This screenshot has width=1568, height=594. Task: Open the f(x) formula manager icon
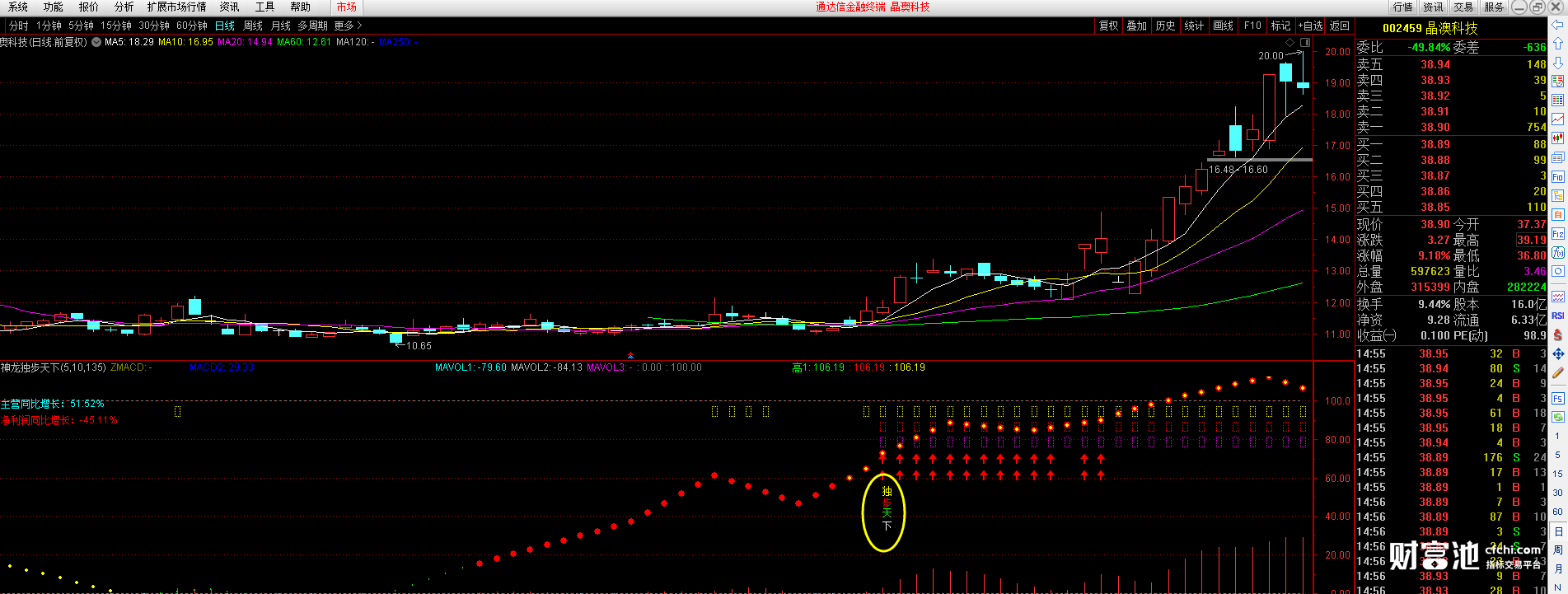tap(1558, 253)
